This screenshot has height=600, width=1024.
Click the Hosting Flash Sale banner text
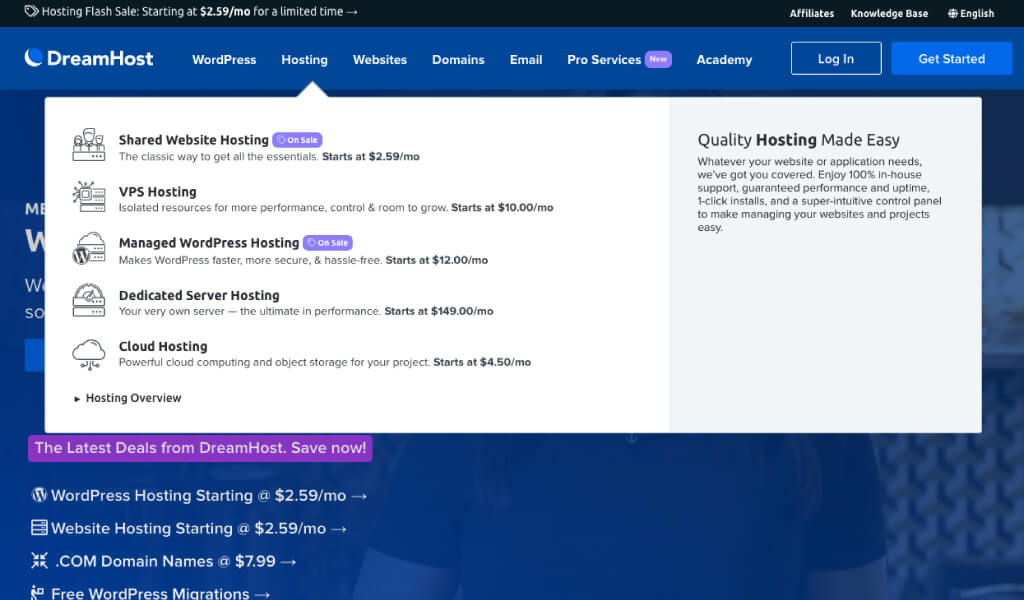tap(199, 12)
